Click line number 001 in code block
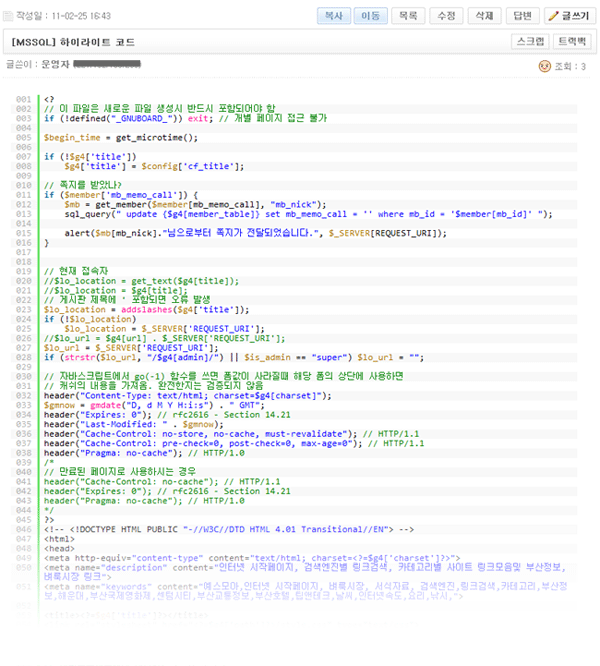This screenshot has width=600, height=666. click(24, 99)
